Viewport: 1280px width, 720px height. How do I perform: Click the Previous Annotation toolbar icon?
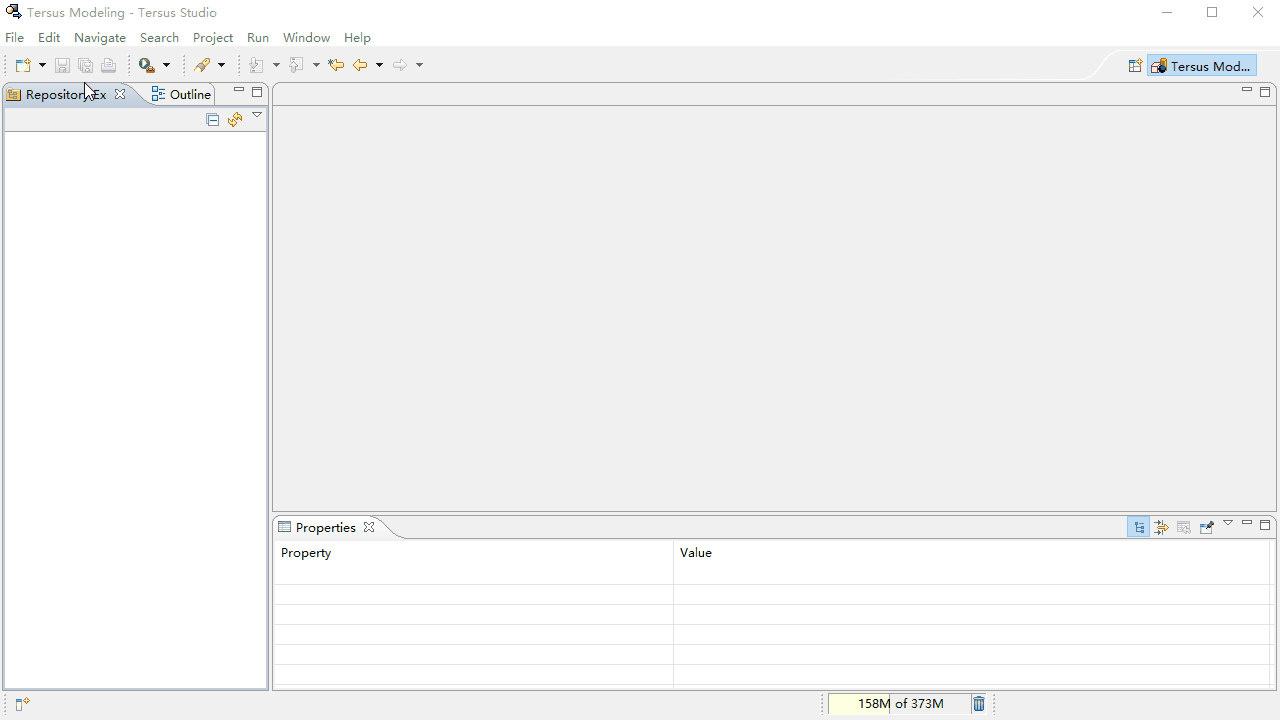pyautogui.click(x=296, y=66)
